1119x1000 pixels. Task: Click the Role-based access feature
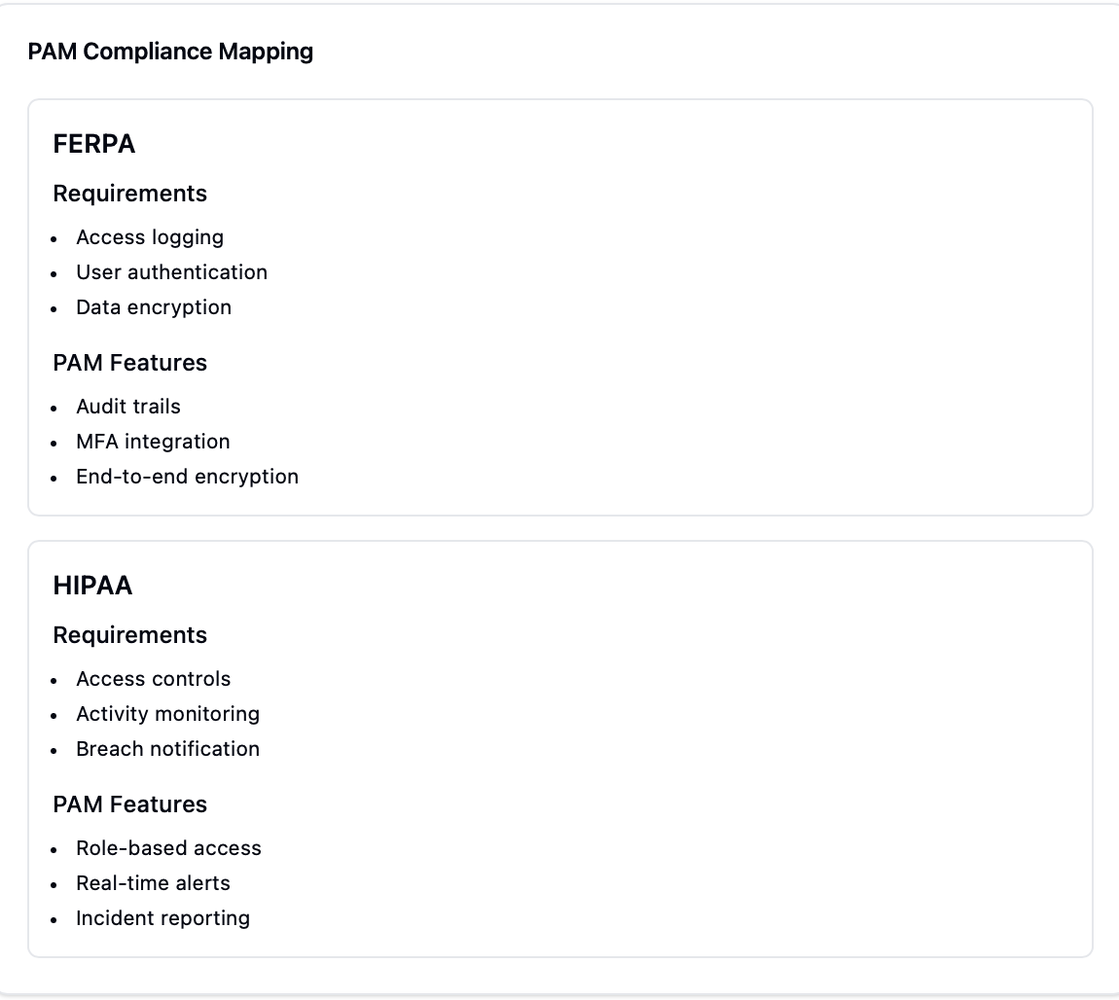169,848
